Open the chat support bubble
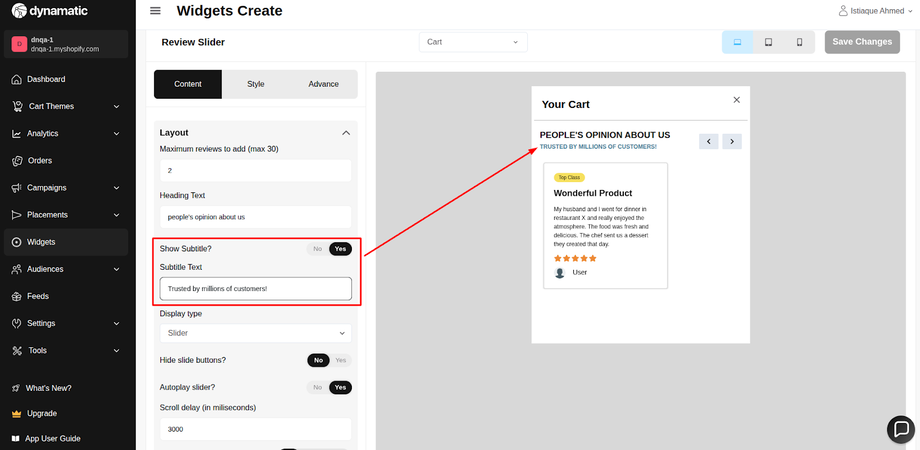This screenshot has width=920, height=450. 901,428
